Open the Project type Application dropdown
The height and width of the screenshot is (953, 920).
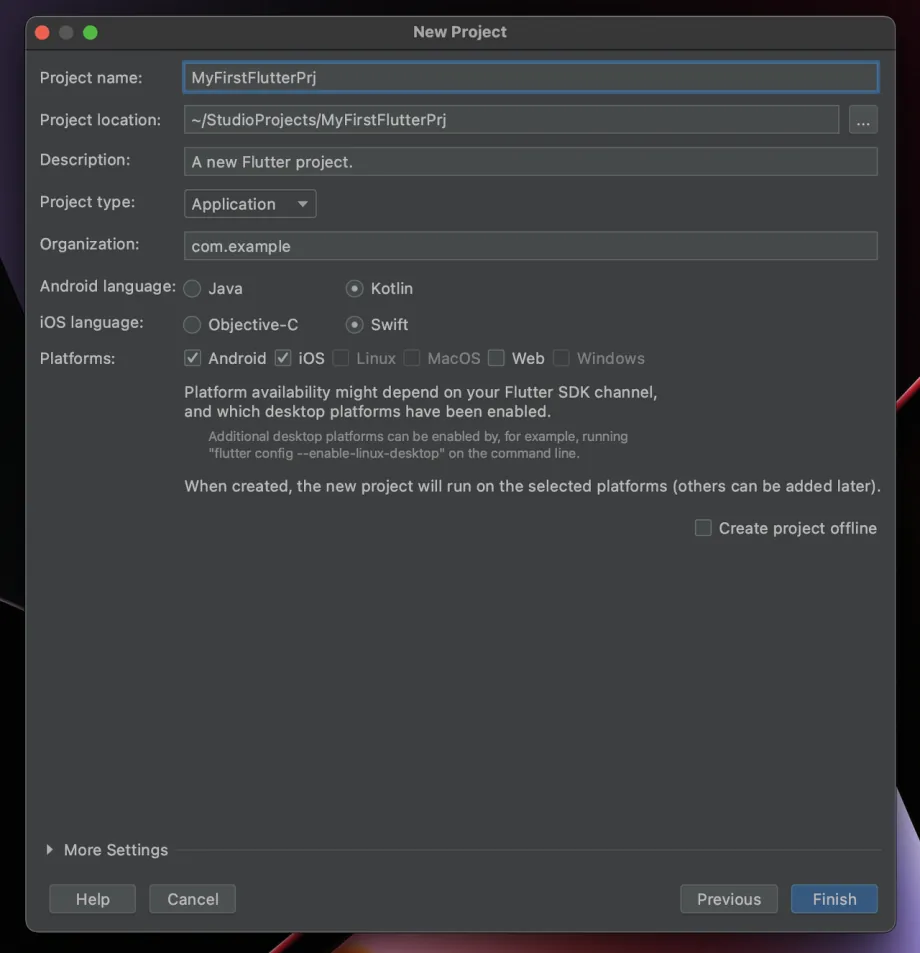point(250,204)
